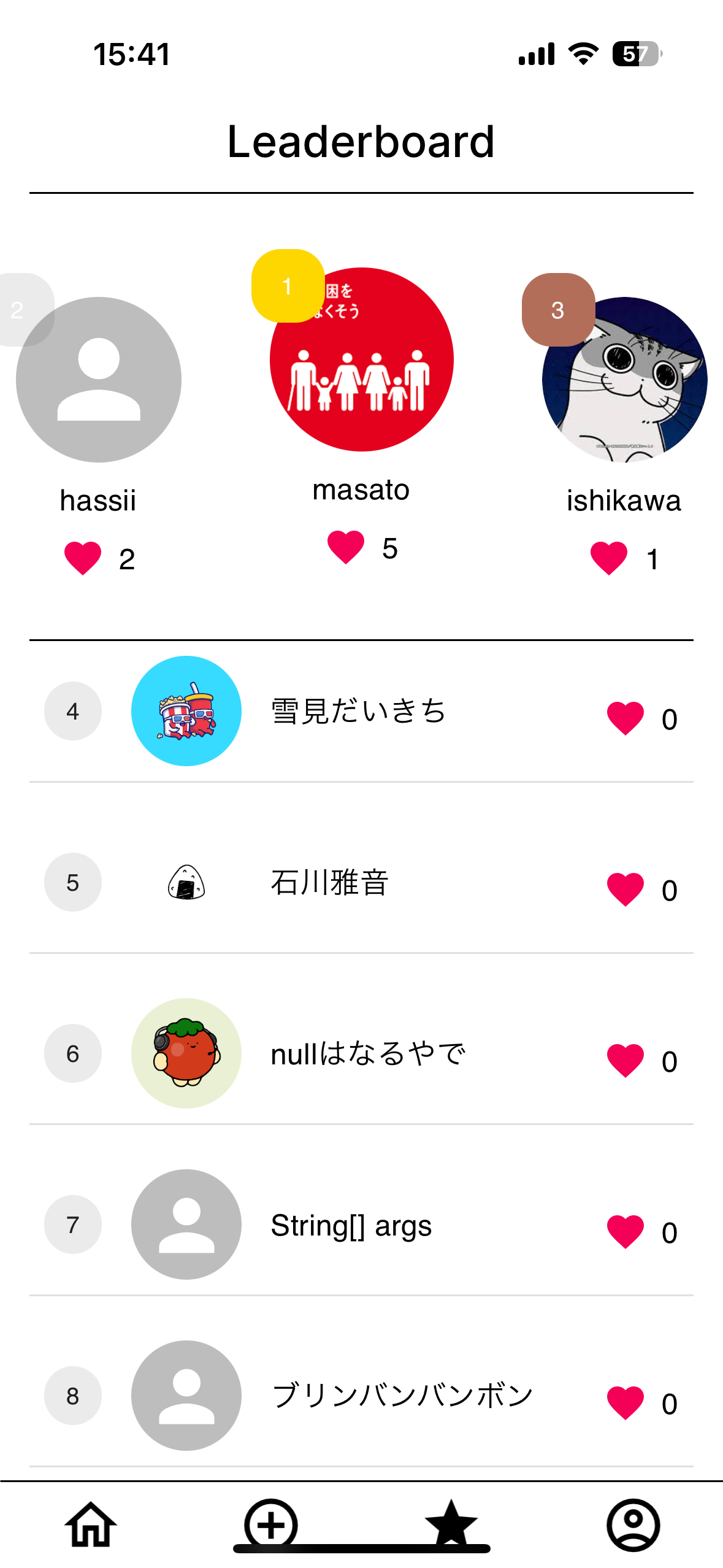The width and height of the screenshot is (723, 1568).
Task: Tap the popcorn avatar in row 4
Action: pos(186,711)
